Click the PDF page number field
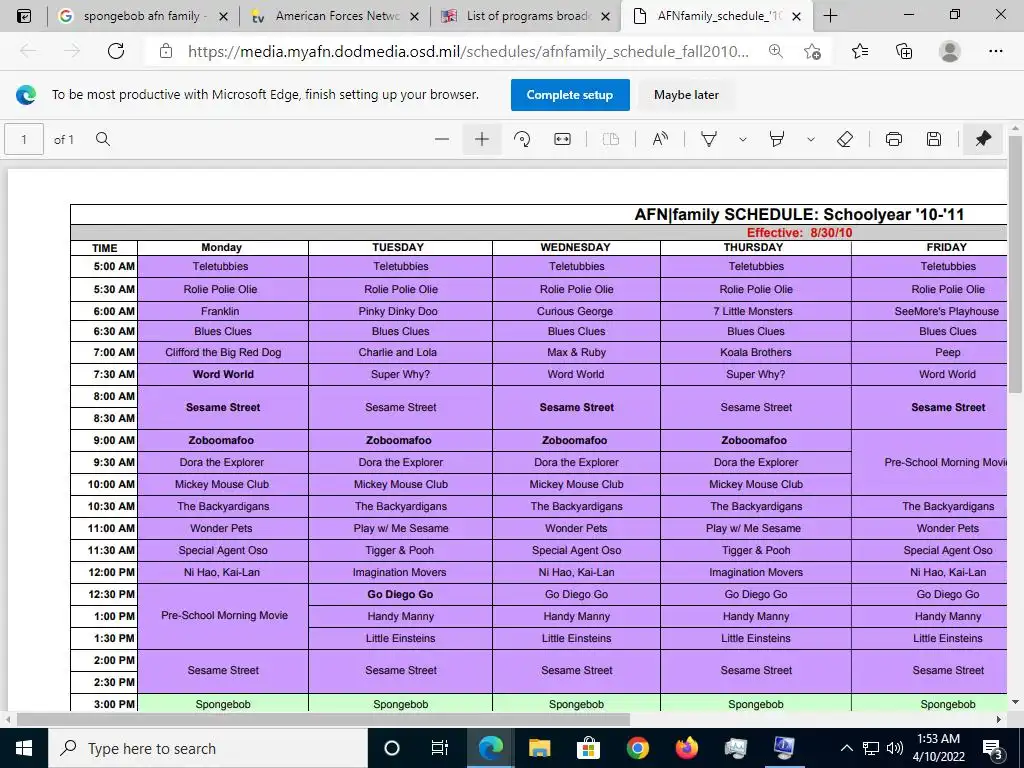Screen dimensions: 1024x768 pos(24,139)
